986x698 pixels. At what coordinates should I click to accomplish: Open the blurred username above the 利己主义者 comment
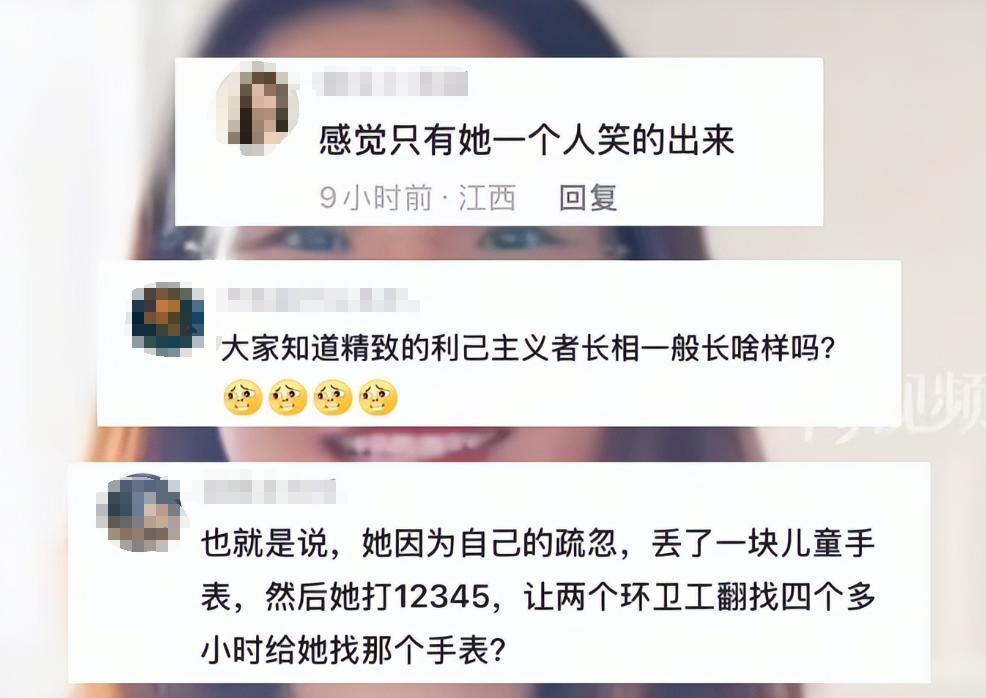[319, 299]
